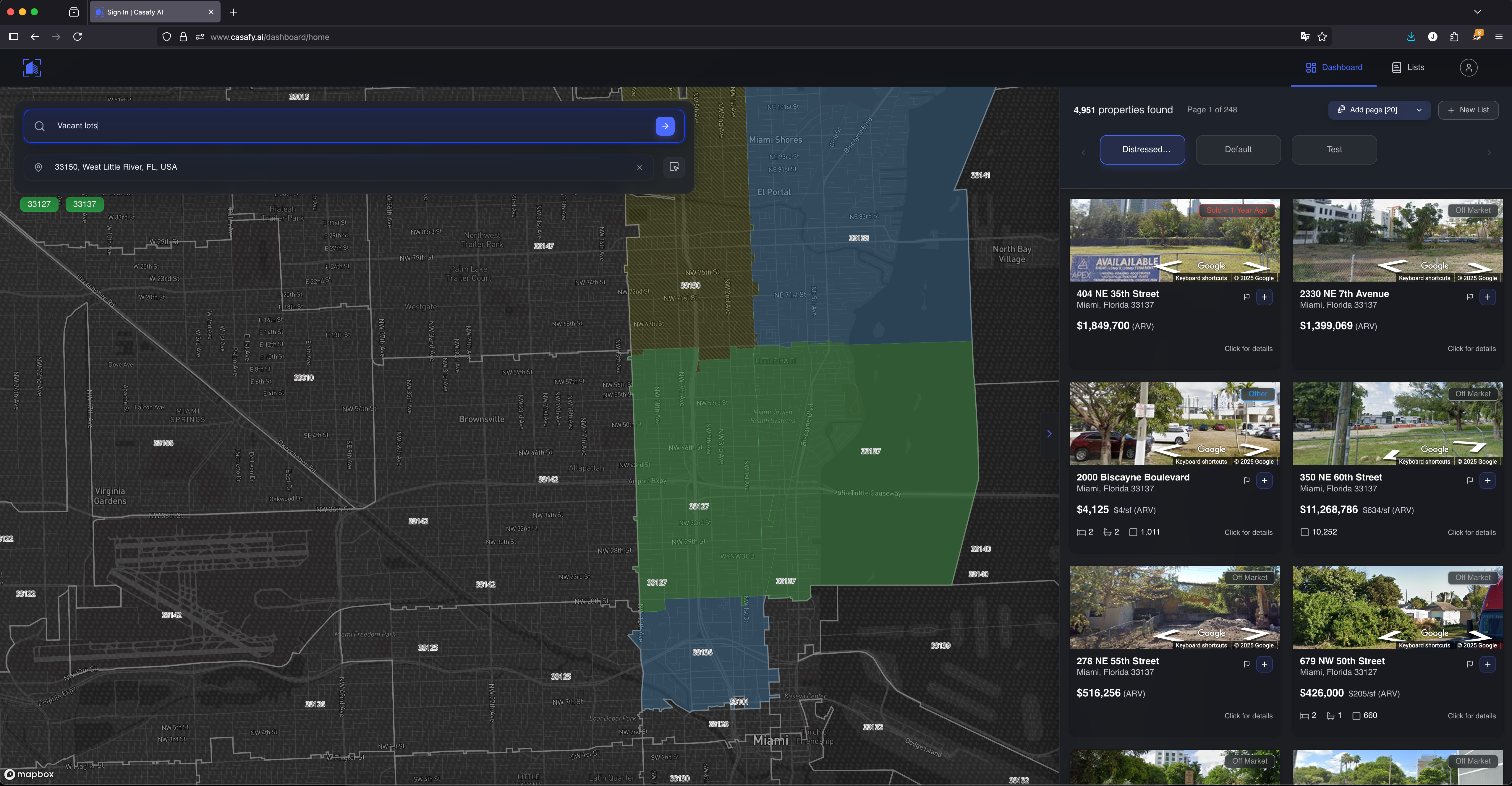Viewport: 1512px width, 786px height.
Task: Submit search with blue arrow button
Action: pos(664,126)
